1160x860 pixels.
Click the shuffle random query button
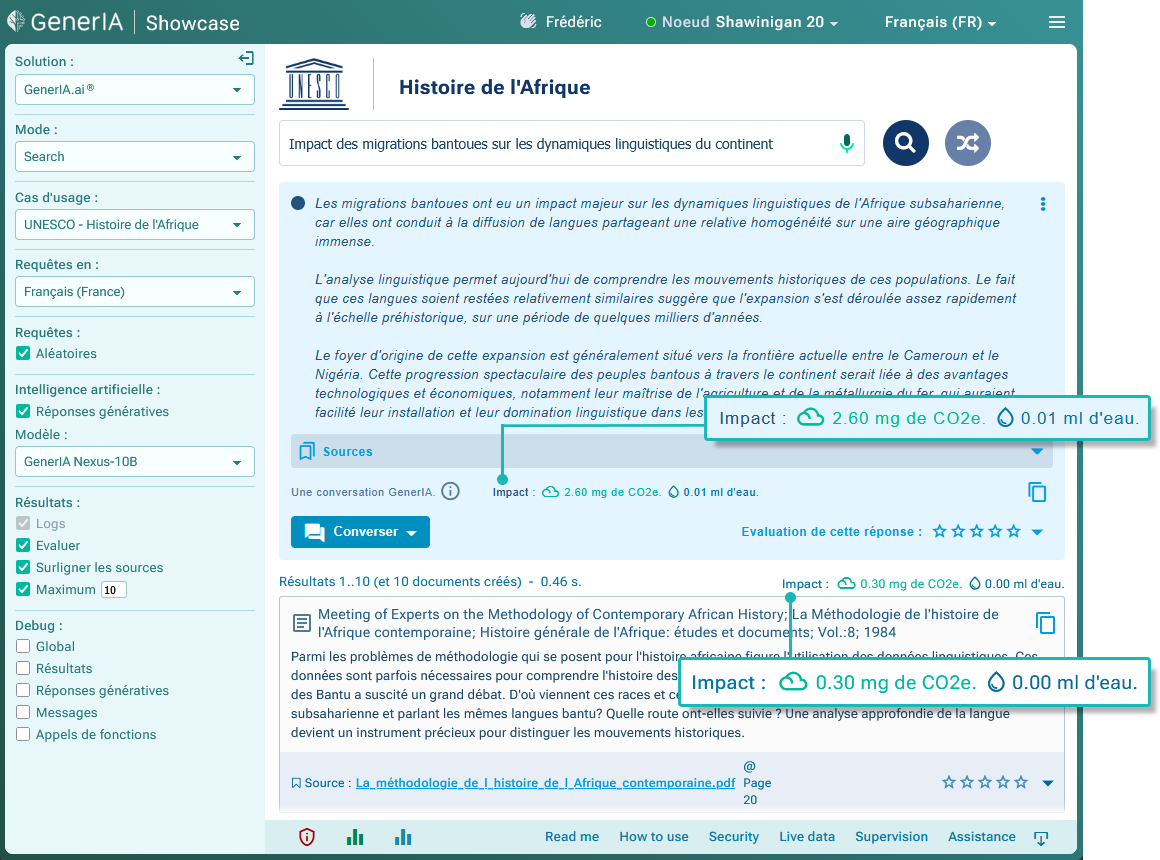(x=968, y=143)
